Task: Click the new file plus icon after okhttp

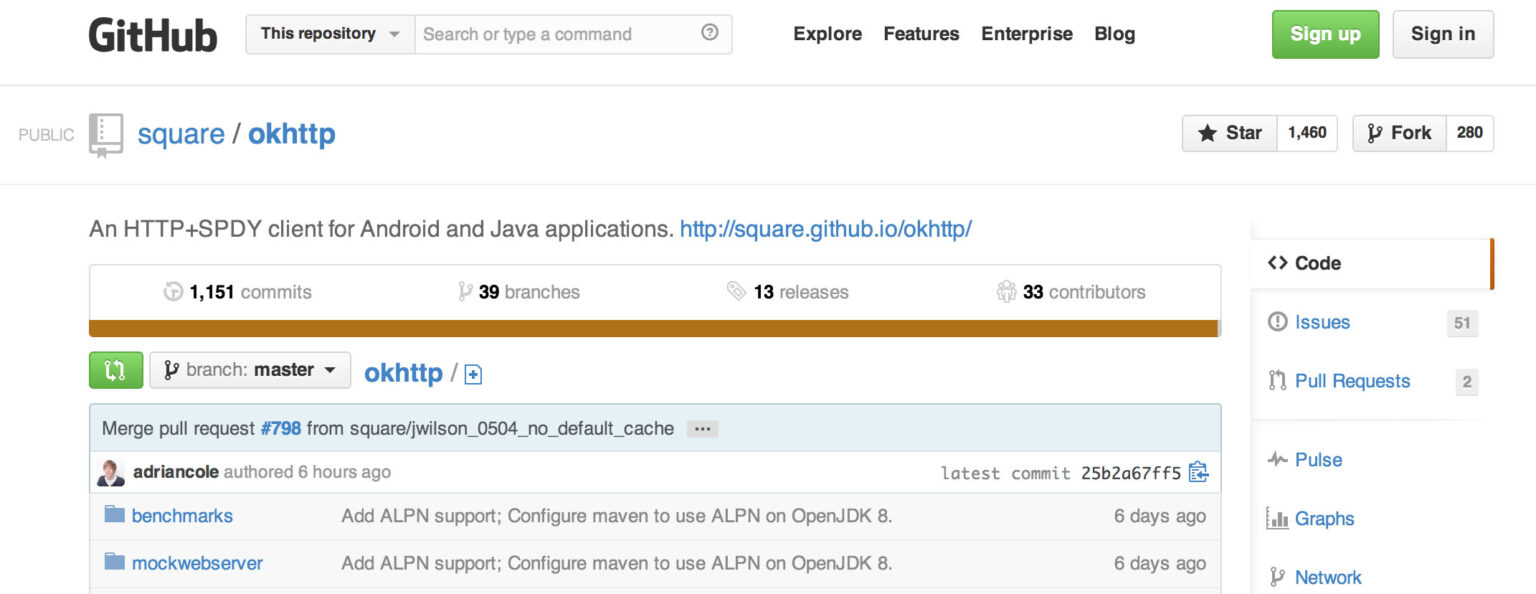Action: [x=473, y=375]
